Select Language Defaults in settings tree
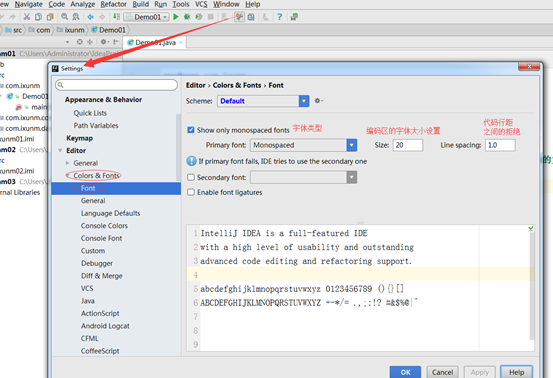The height and width of the screenshot is (378, 553). [110, 213]
